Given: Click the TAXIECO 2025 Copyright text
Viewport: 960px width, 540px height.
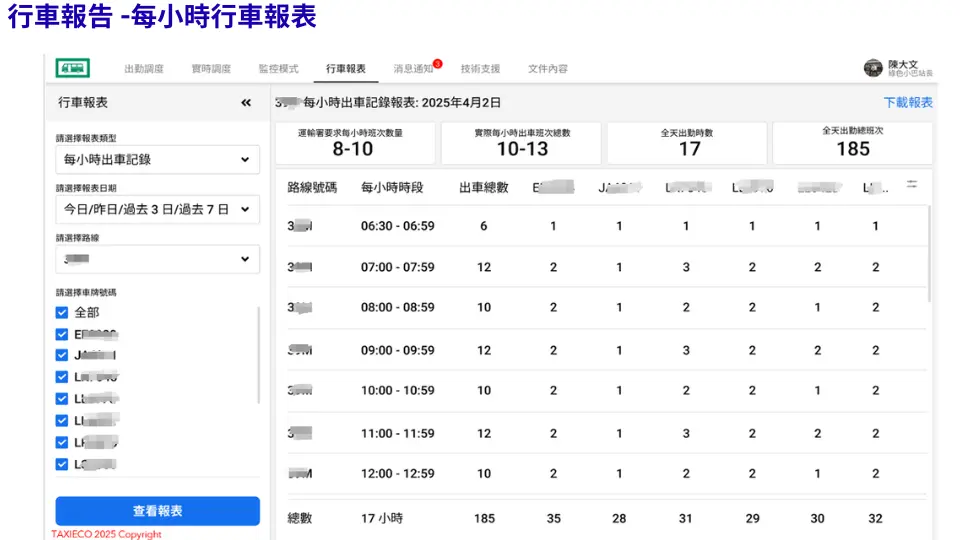Looking at the screenshot, I should pos(106,534).
